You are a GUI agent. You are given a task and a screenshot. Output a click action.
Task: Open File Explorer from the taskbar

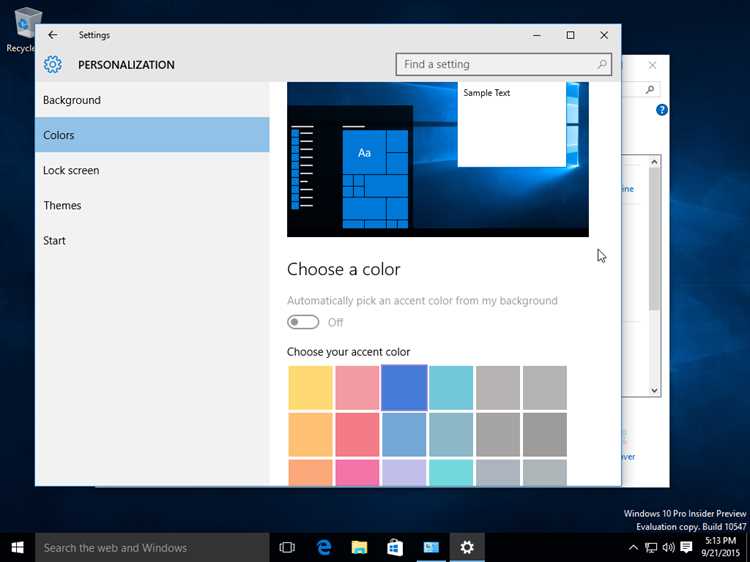[359, 547]
